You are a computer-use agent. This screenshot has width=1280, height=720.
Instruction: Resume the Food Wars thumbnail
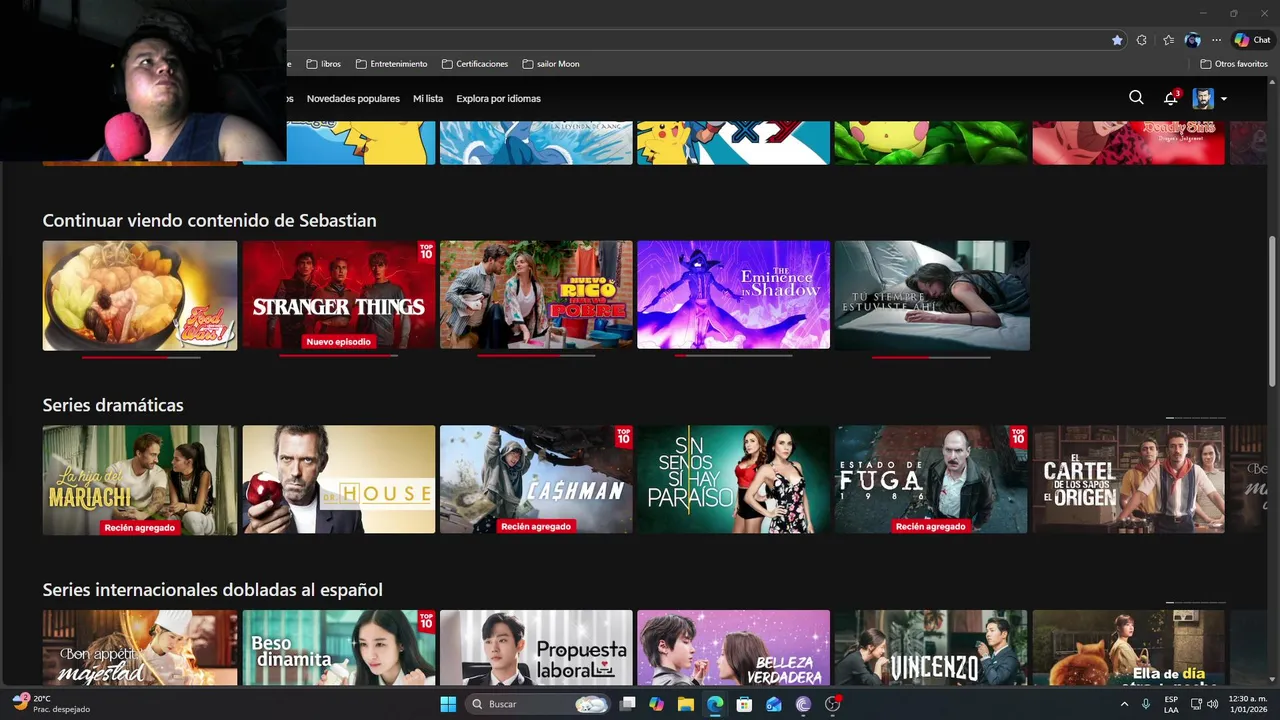[x=140, y=295]
